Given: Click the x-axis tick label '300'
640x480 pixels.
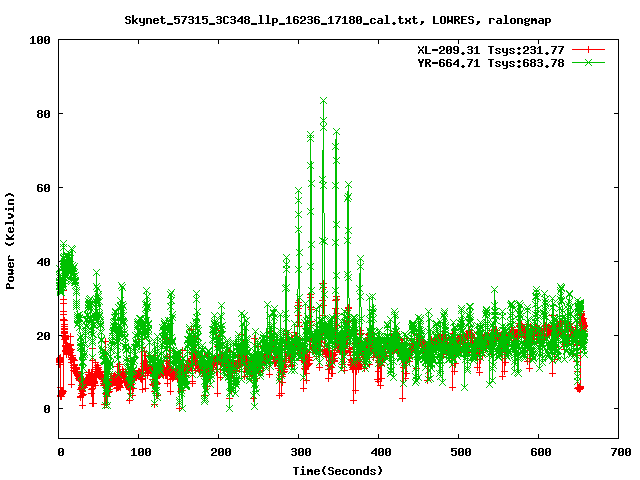Looking at the screenshot, I should 300,452.
